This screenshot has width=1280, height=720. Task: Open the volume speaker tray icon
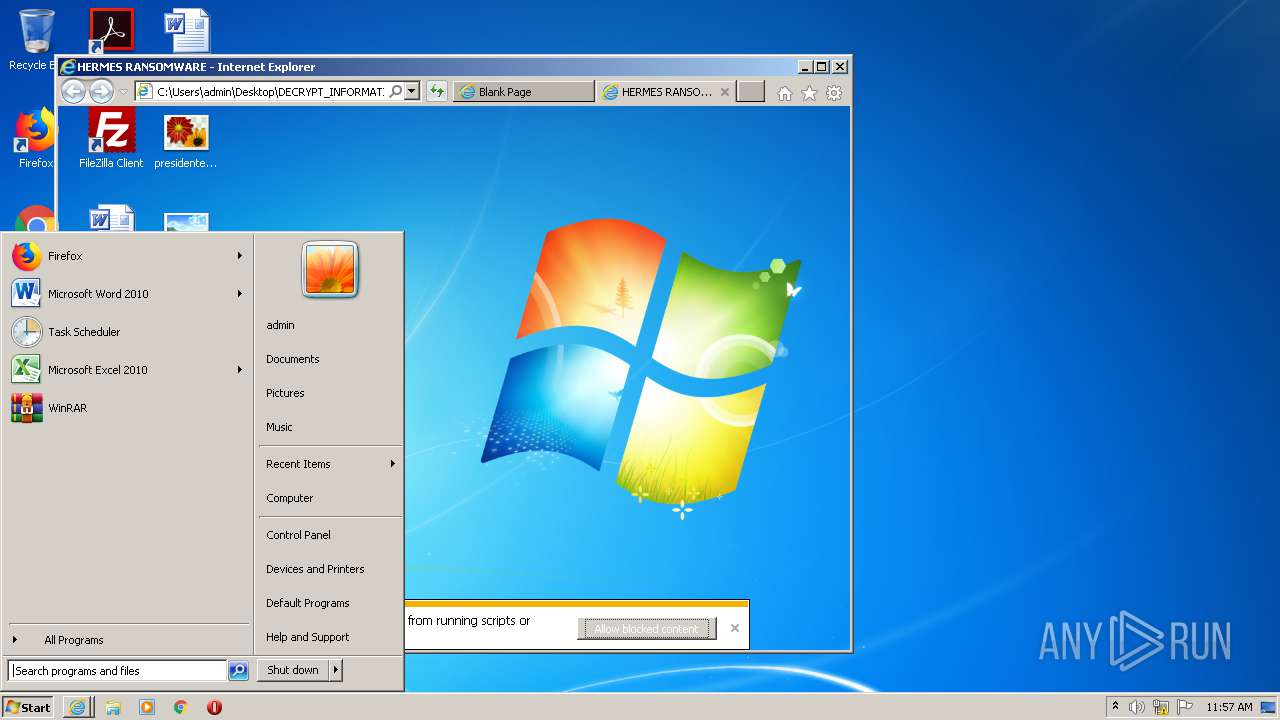pos(1137,707)
